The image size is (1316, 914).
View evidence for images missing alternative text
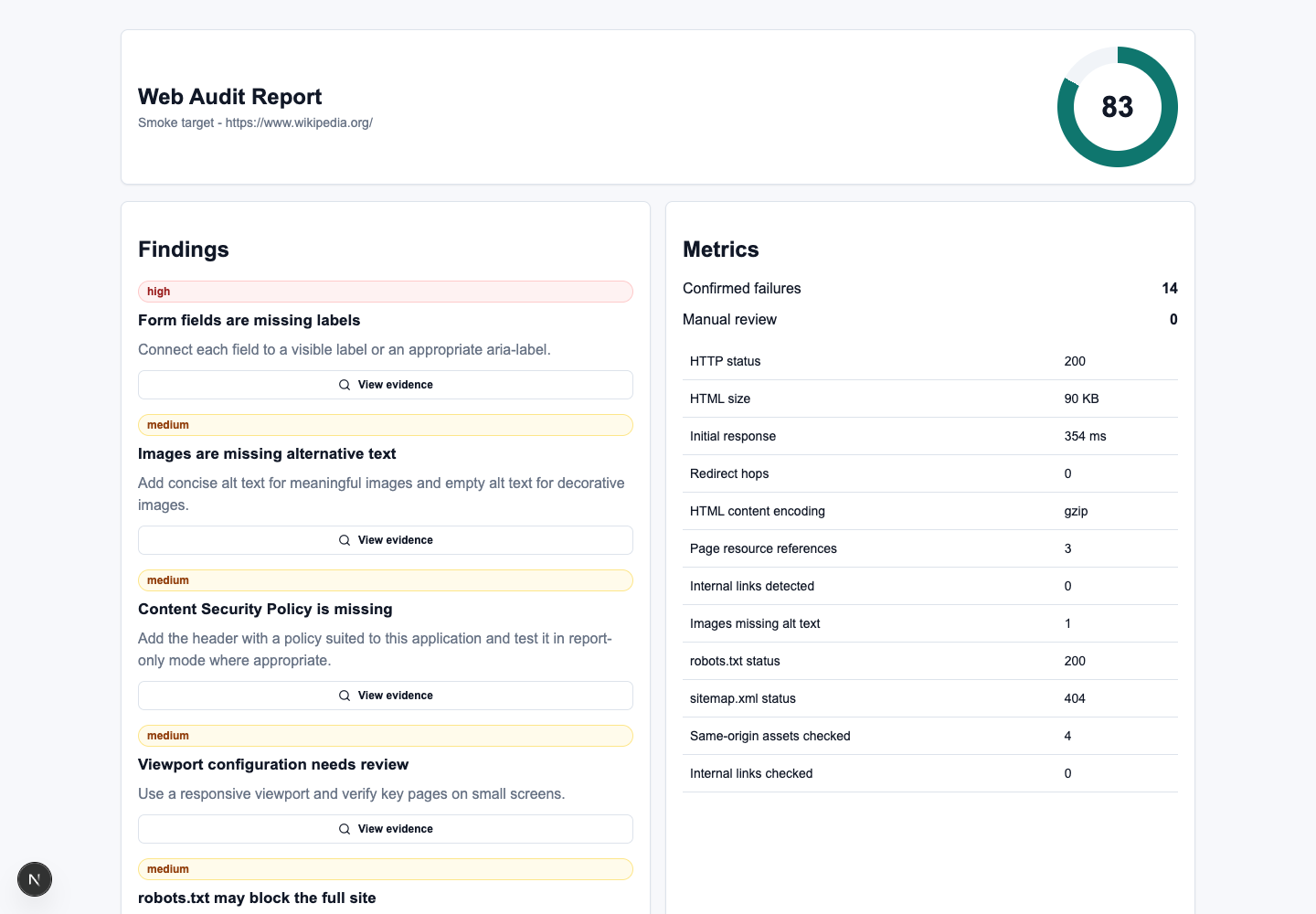(386, 540)
